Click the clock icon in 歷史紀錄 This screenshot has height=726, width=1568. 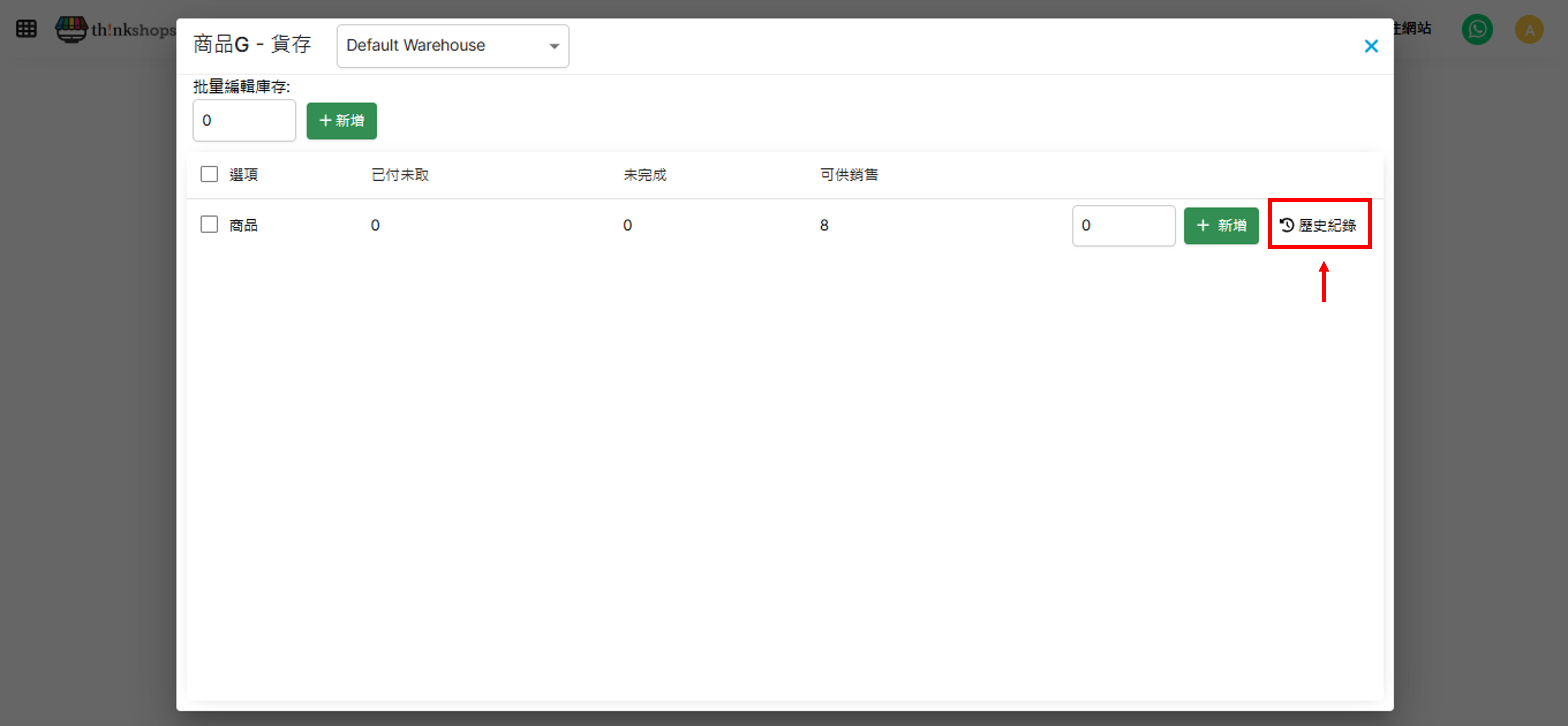1286,225
